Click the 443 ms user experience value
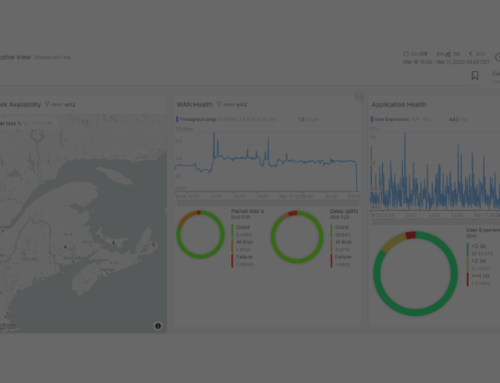Image resolution: width=500 pixels, height=383 pixels. [458, 119]
